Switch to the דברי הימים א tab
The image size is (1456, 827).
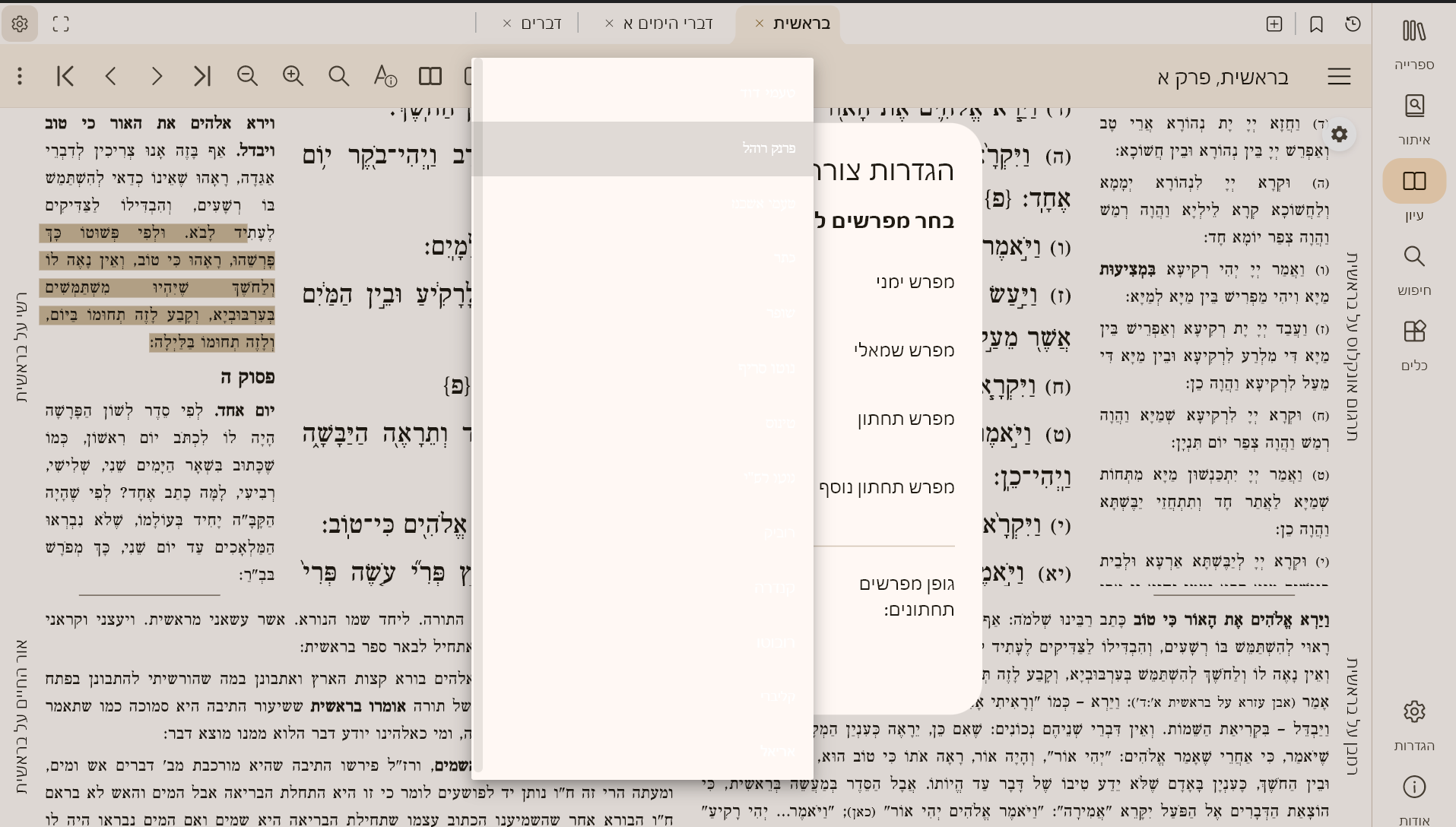[x=668, y=24]
